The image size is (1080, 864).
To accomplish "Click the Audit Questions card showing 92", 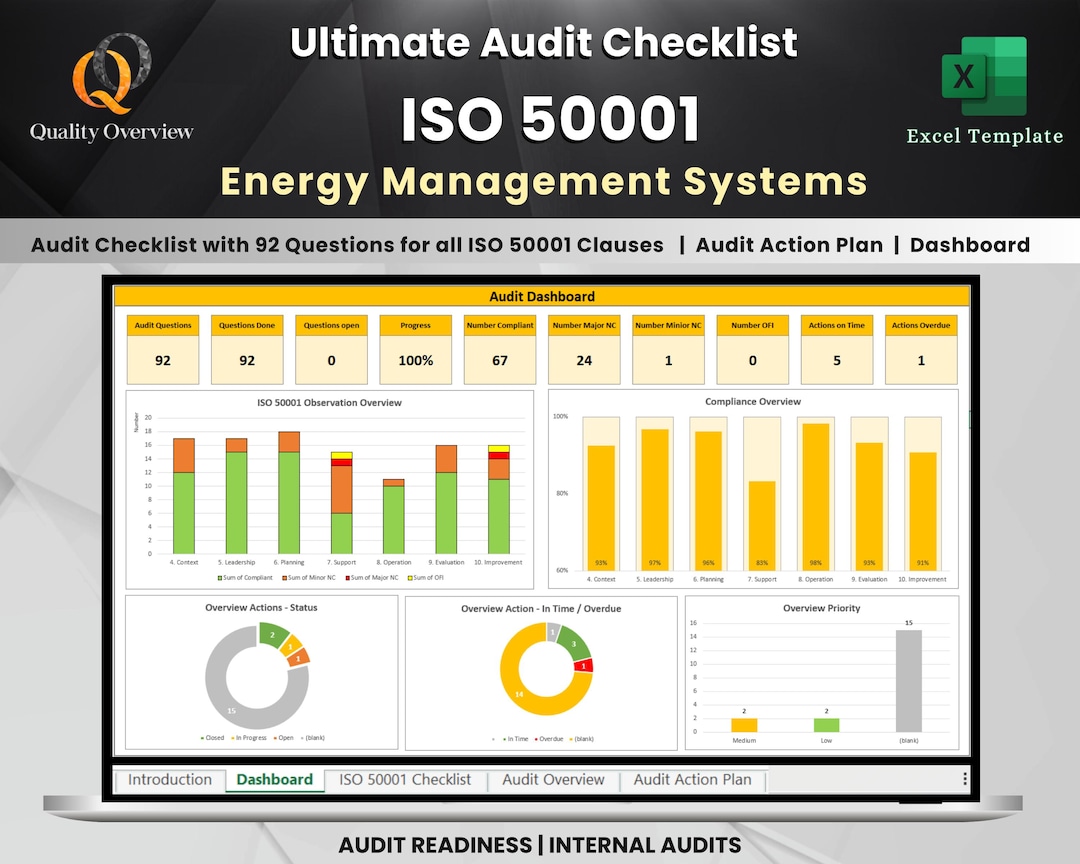I will point(163,350).
